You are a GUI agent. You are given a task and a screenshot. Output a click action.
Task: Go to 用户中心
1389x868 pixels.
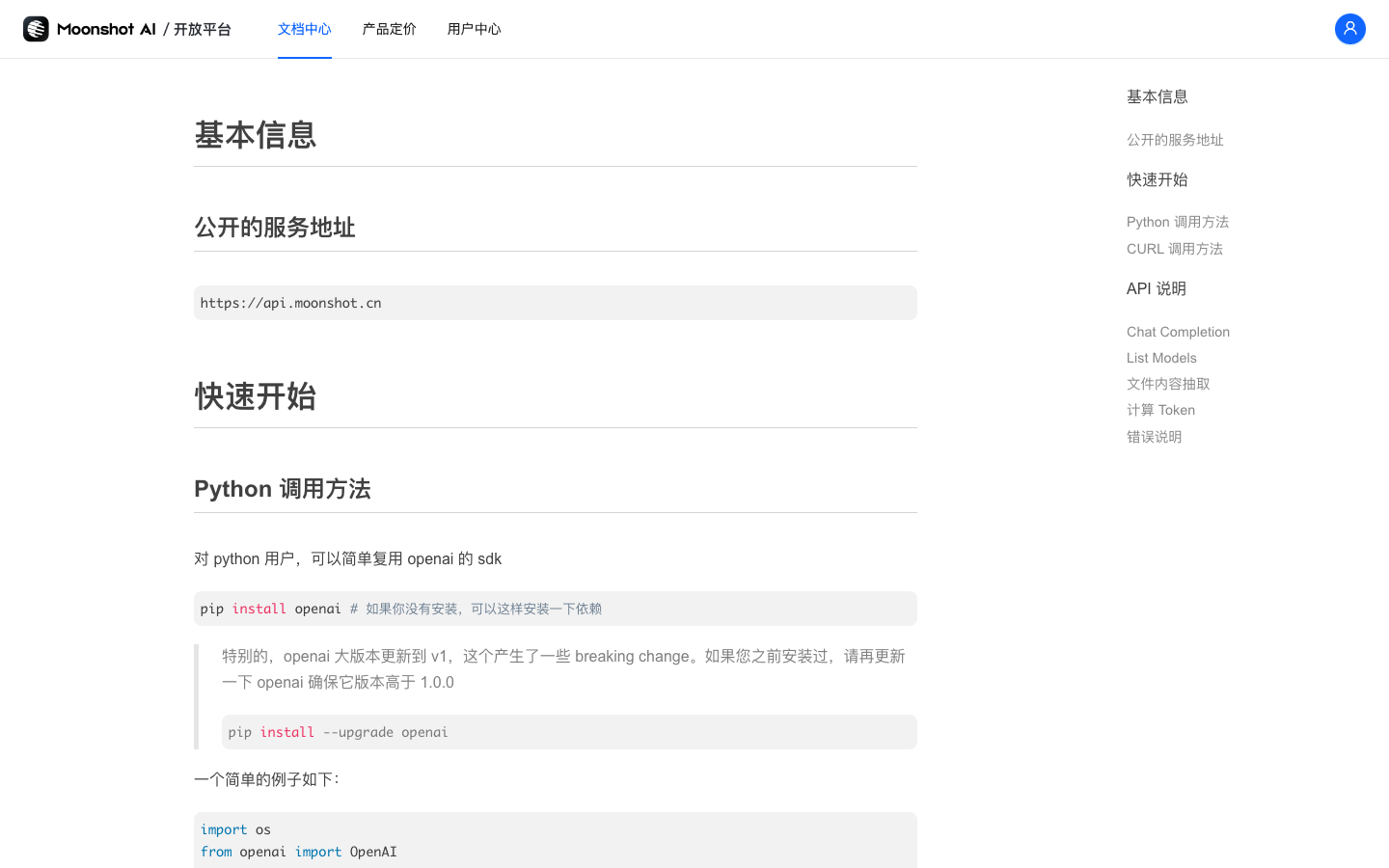click(474, 29)
